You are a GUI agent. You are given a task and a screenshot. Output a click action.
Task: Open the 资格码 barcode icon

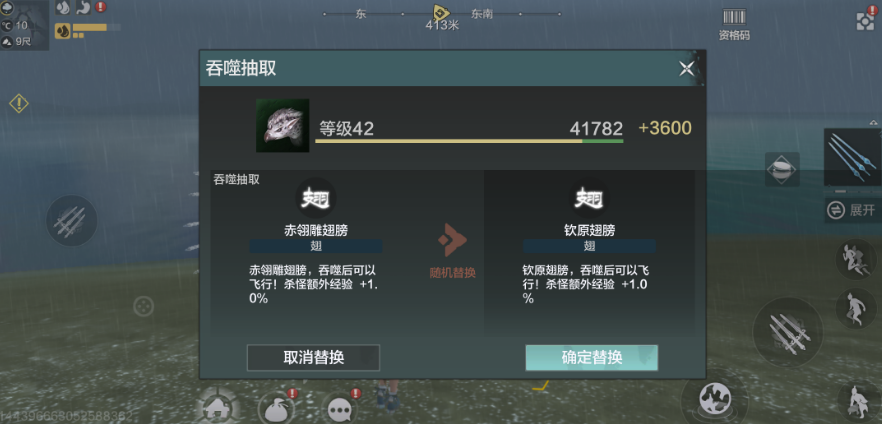tap(734, 25)
